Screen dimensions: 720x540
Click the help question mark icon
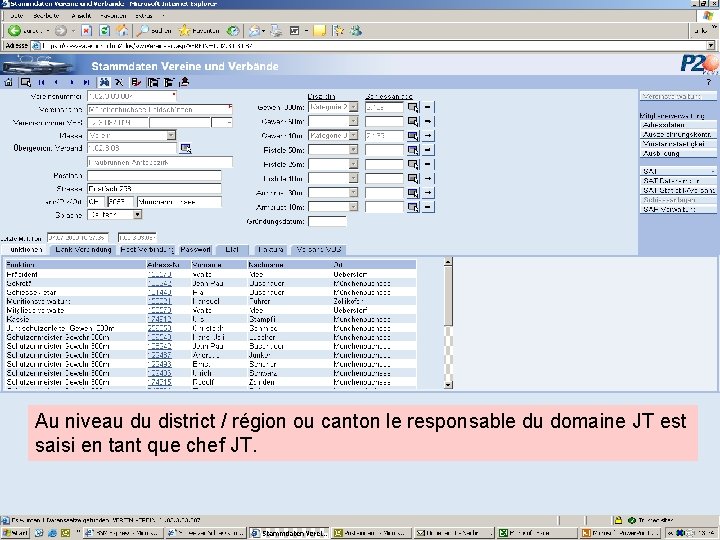709,82
